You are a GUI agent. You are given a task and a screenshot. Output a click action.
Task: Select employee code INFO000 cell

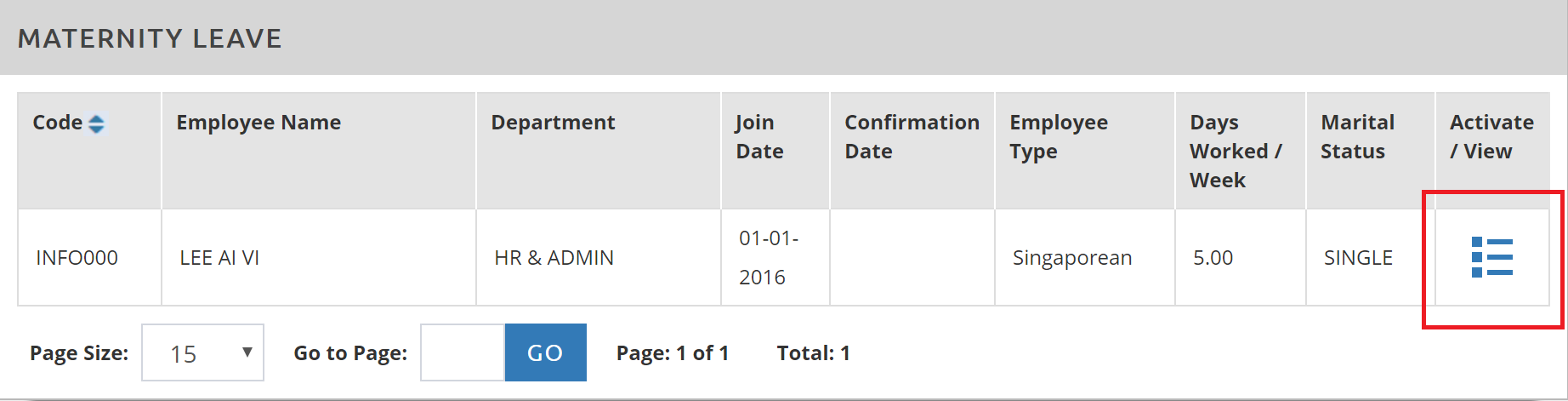click(77, 257)
